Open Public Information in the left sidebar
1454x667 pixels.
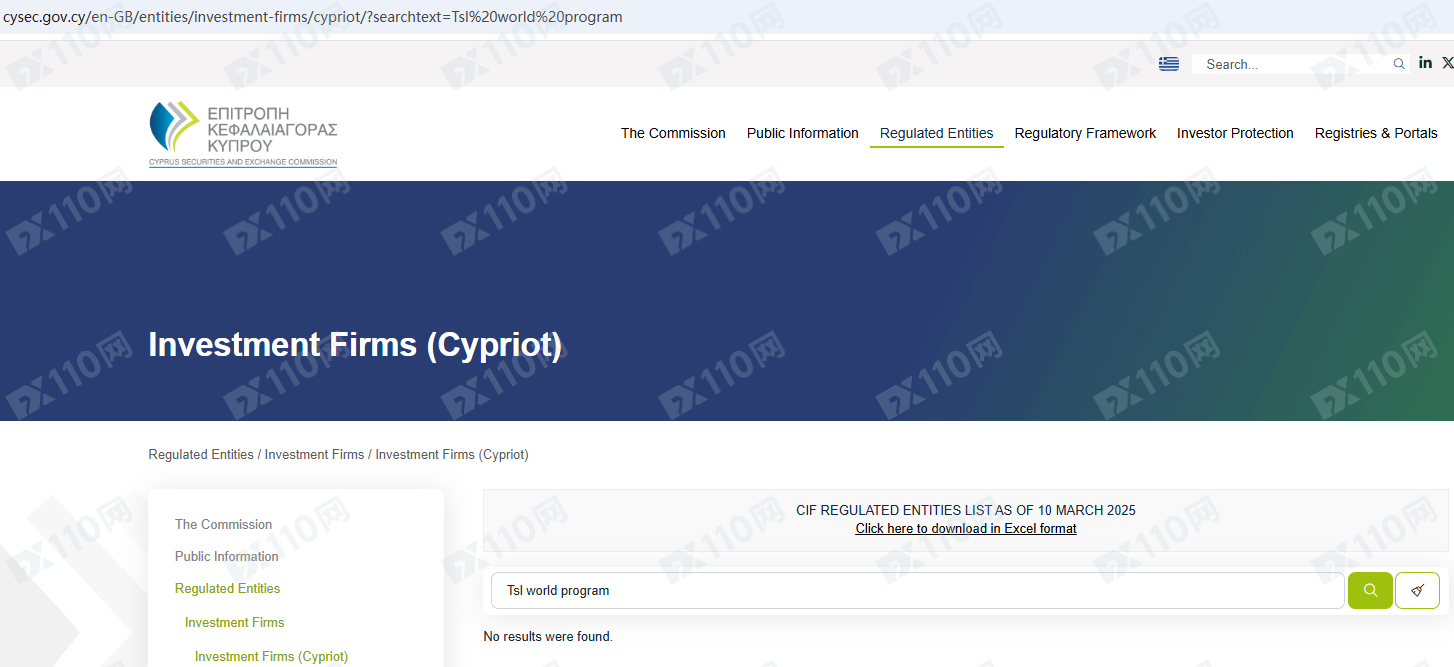pos(226,556)
